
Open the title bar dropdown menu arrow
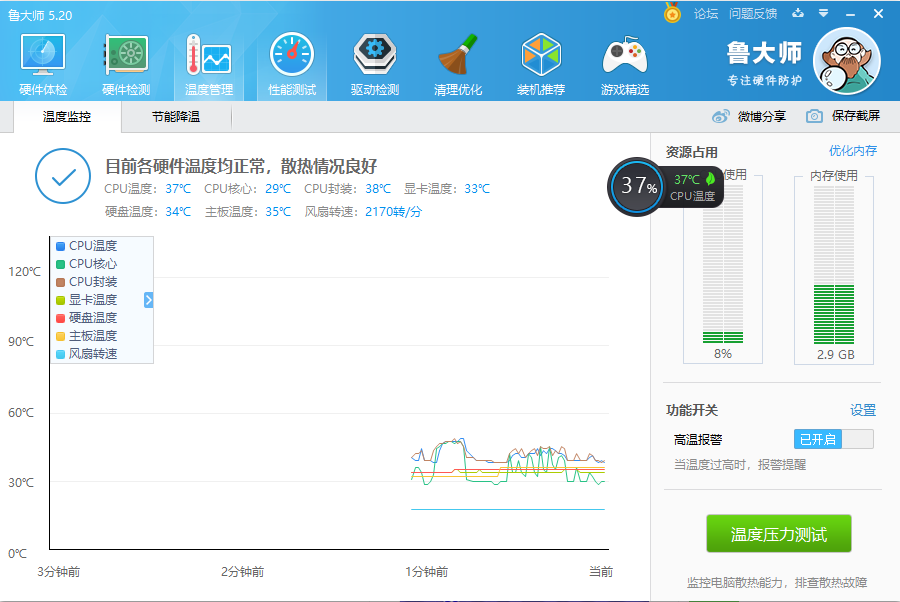tap(824, 13)
